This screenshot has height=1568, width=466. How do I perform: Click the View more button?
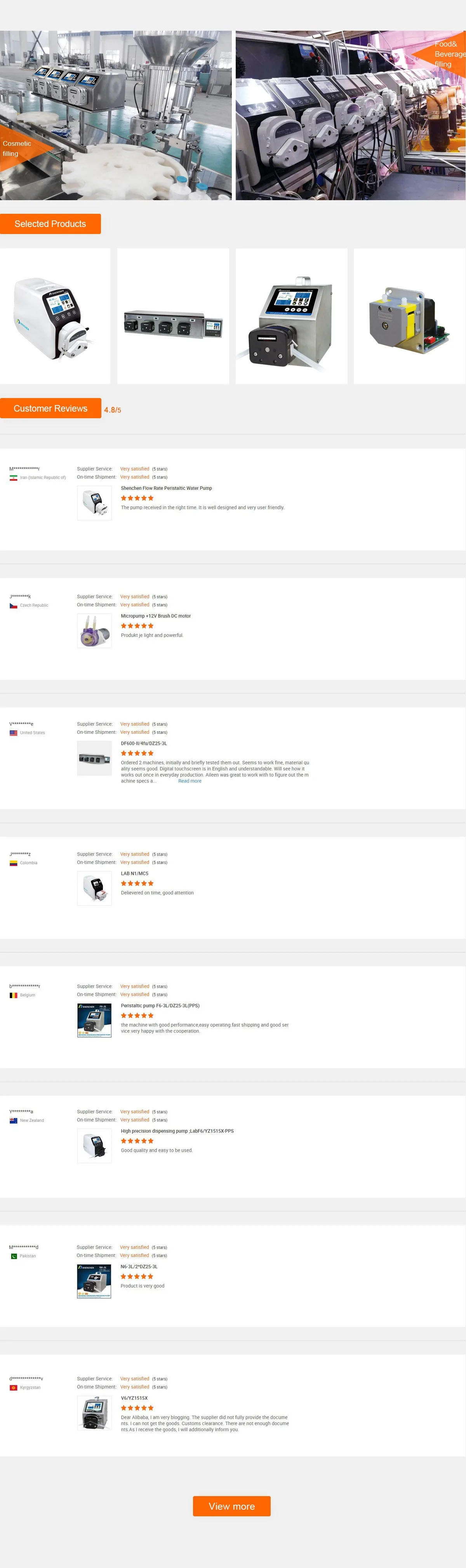(231, 1506)
